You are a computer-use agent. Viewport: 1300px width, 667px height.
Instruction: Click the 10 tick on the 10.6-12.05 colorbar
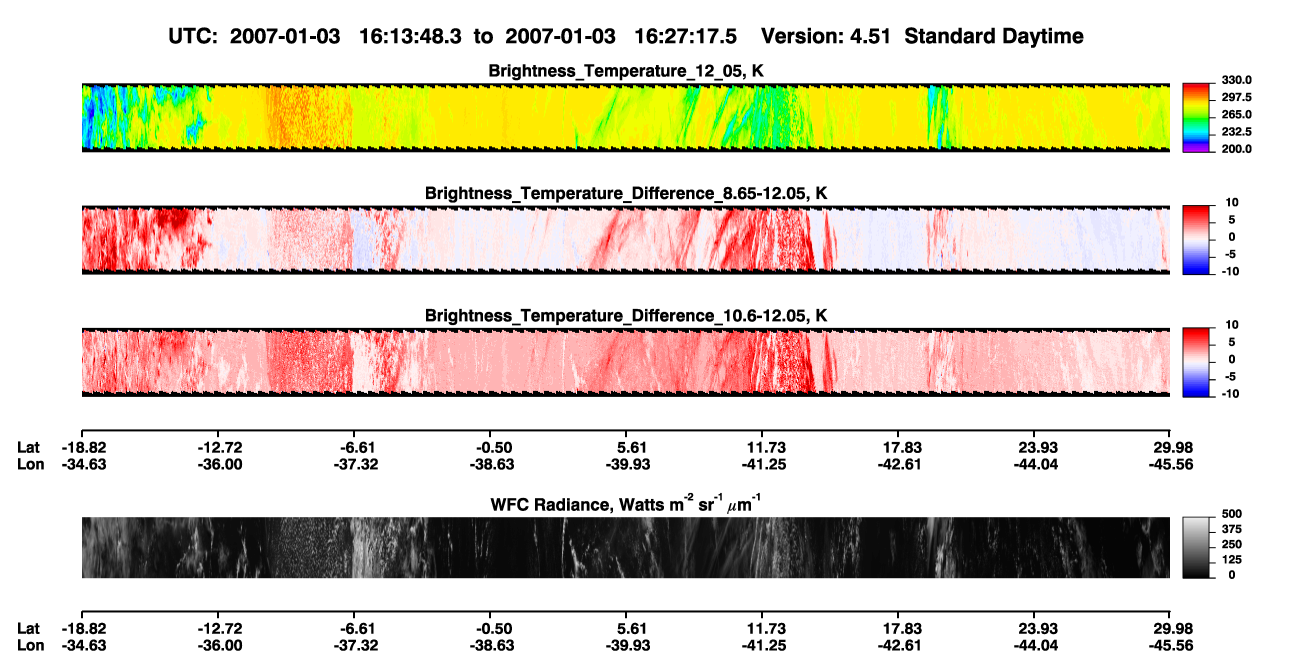coord(1230,324)
